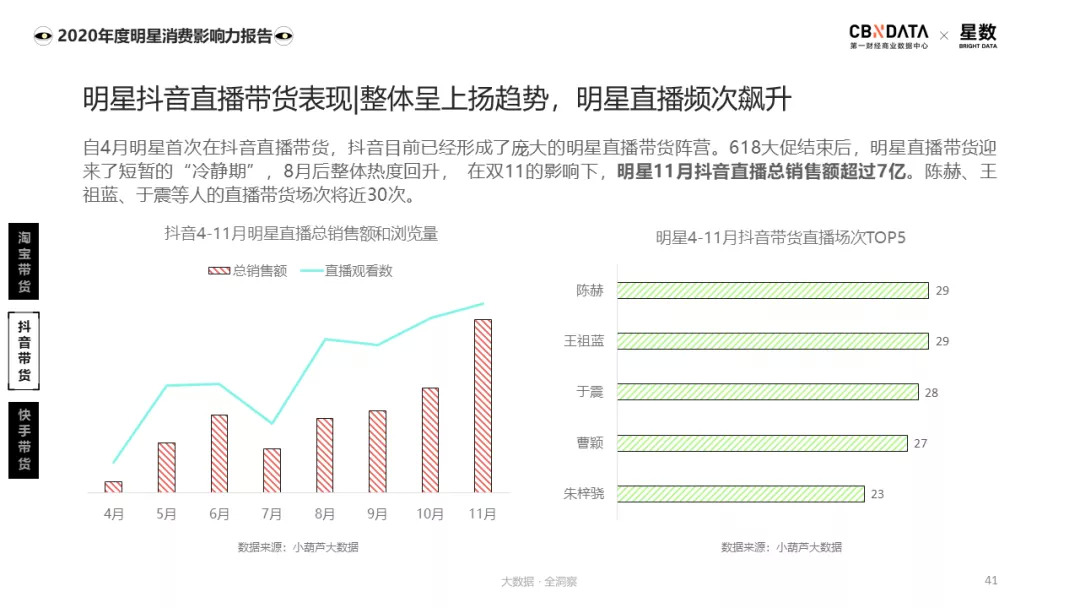Screen dimensions: 1080x608
Task: Click the header 2020年度明星消费影响力报告
Action: (164, 36)
